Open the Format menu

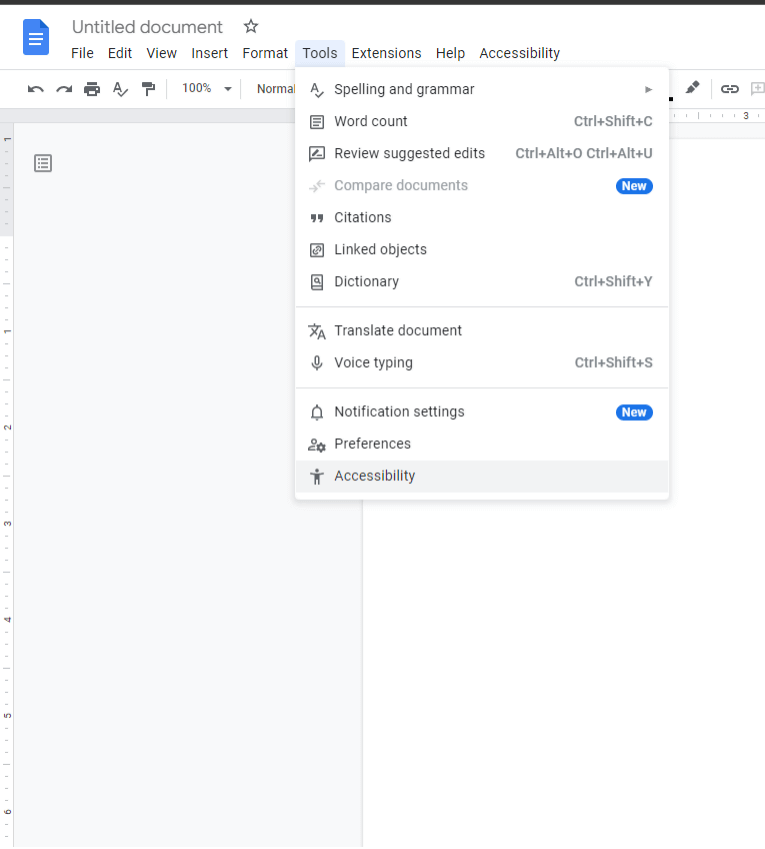tap(265, 53)
